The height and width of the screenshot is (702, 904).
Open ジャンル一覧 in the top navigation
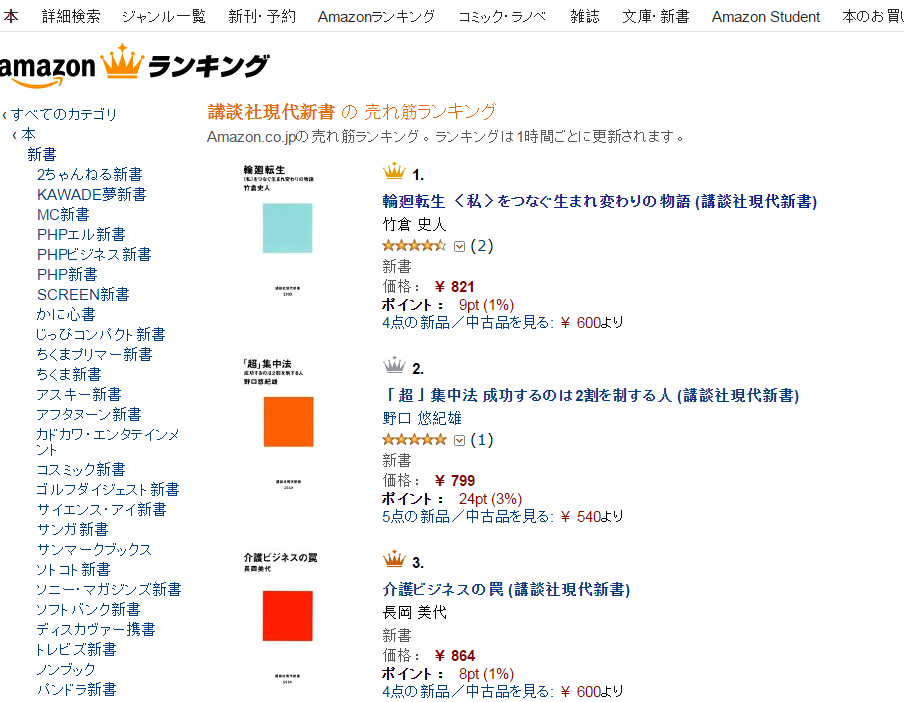[x=164, y=16]
